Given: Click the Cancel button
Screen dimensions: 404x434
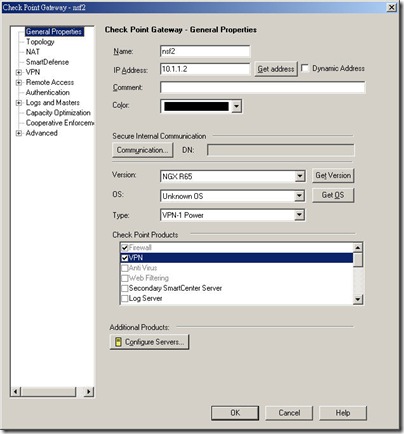Looking at the screenshot, I should point(289,413).
